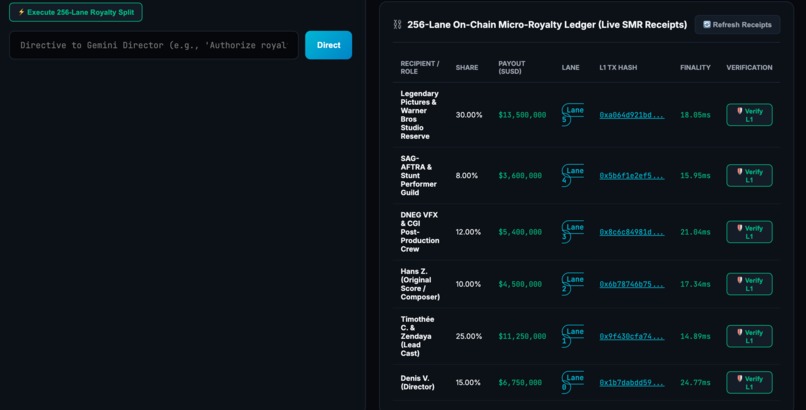Image resolution: width=806 pixels, height=410 pixels.
Task: Select recipient Legendary Pictures & Warner Bros Studio Reserve
Action: [419, 115]
